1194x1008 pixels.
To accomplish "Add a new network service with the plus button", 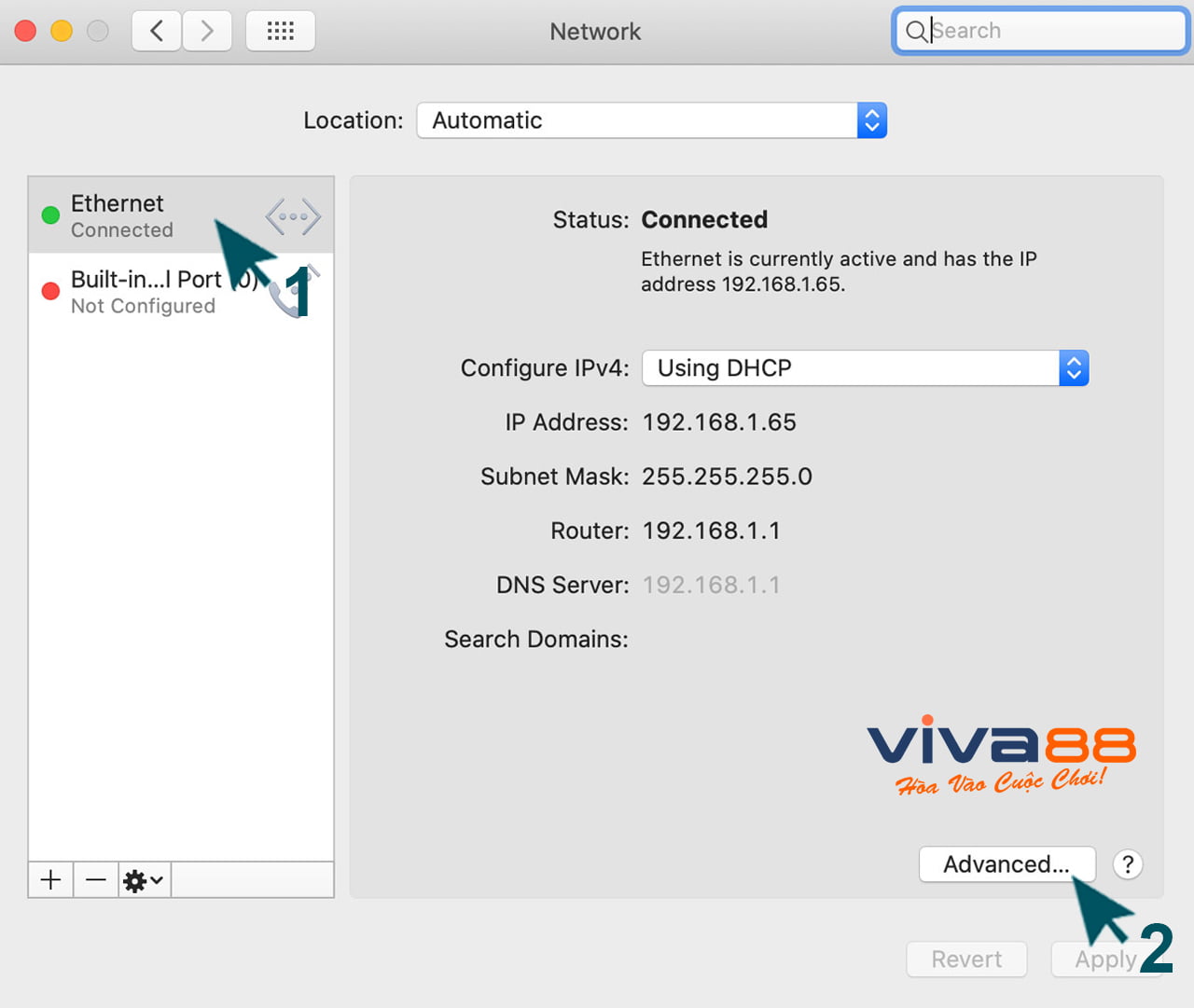I will pos(50,879).
